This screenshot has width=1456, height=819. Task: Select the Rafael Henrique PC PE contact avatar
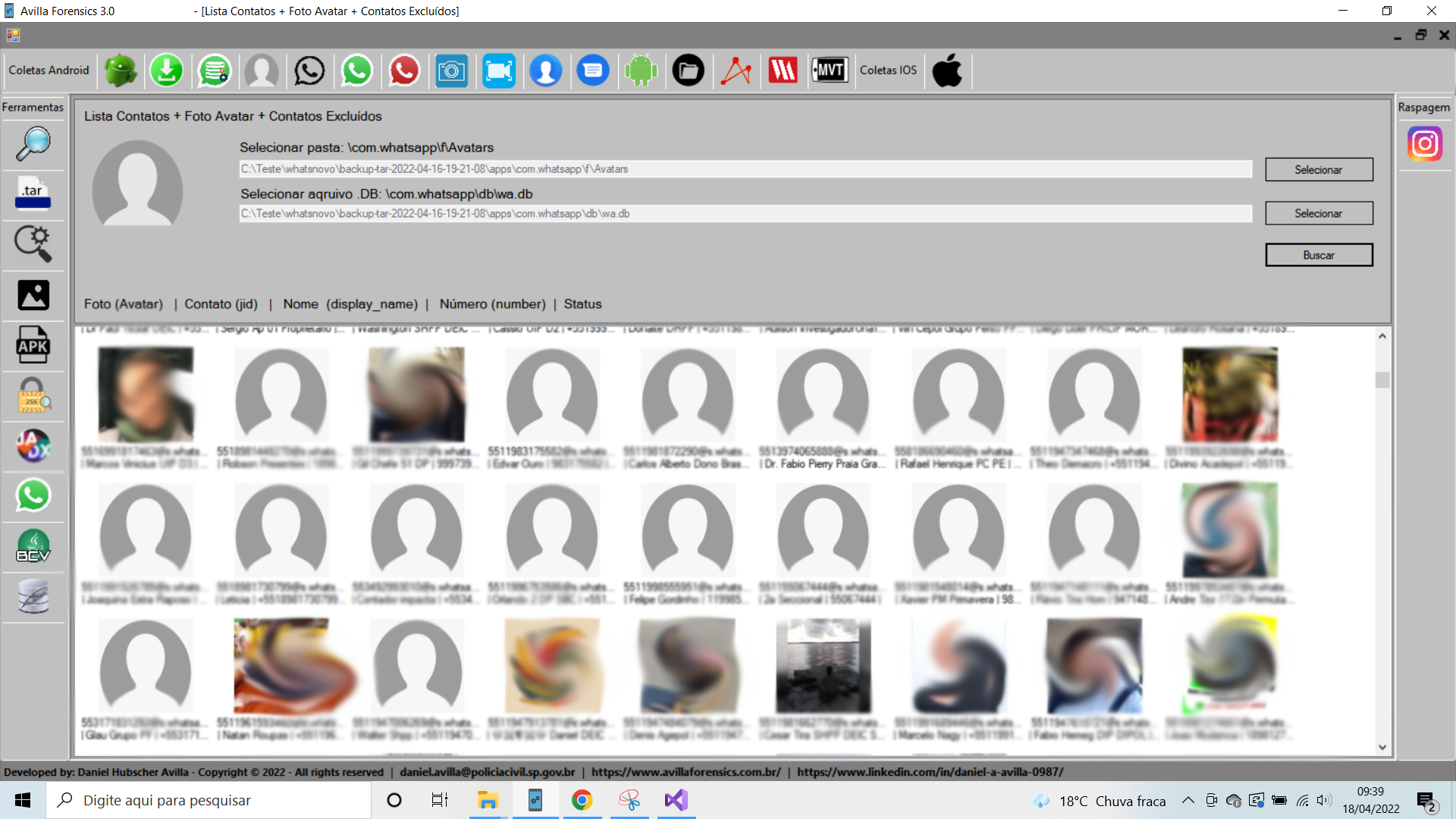(x=959, y=395)
